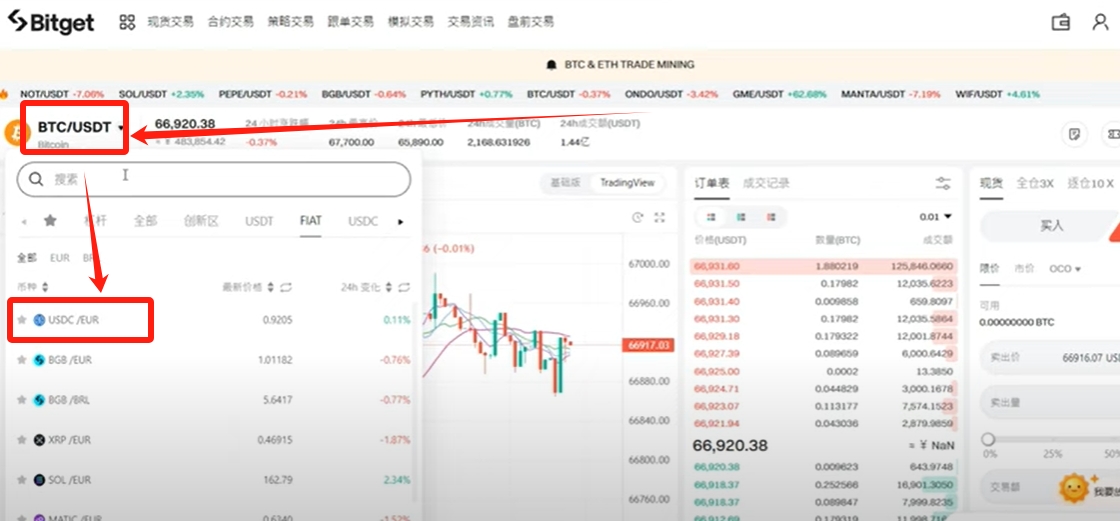The width and height of the screenshot is (1120, 521).
Task: Favorite the SOL /EUR pair star
Action: [x=22, y=480]
